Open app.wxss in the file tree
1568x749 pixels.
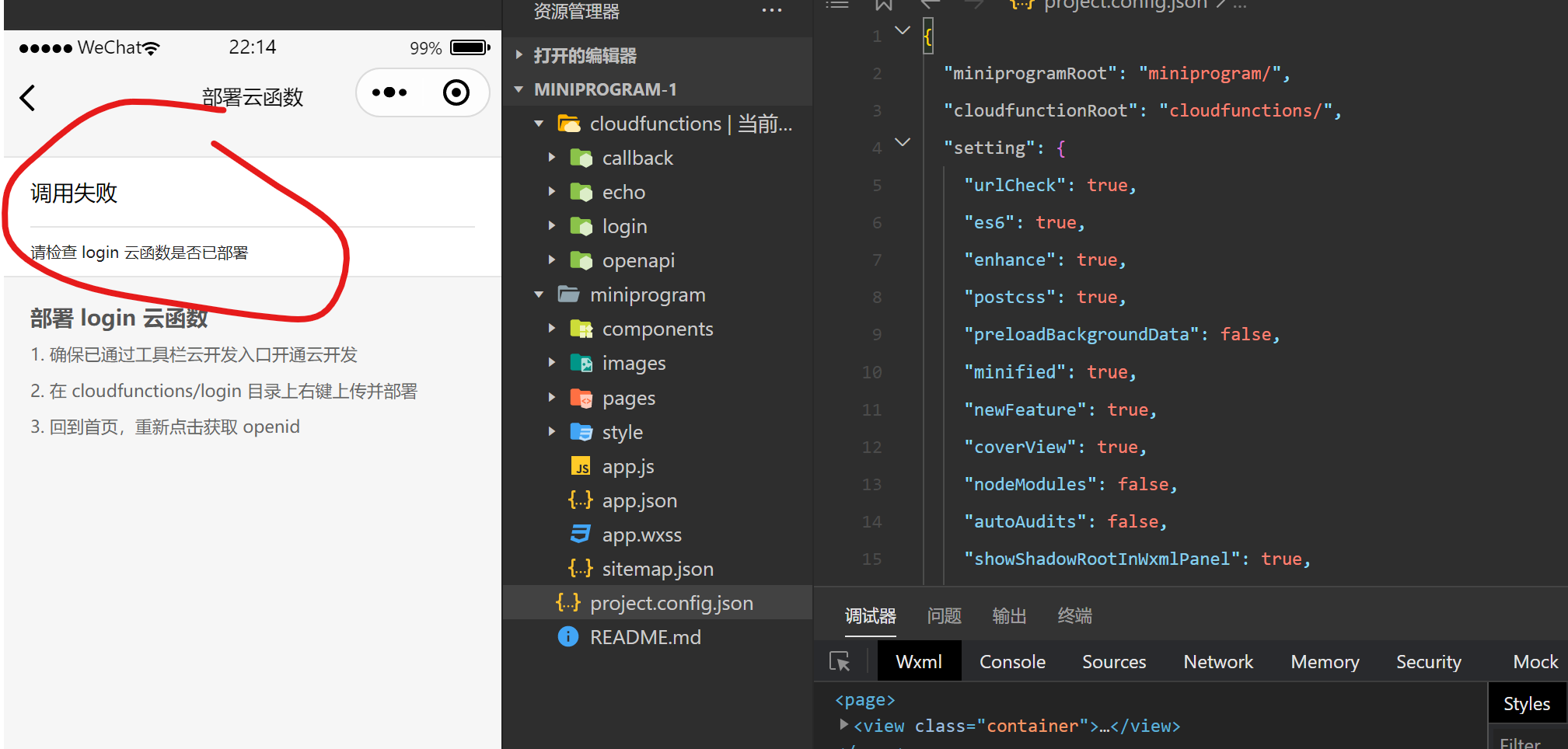point(642,535)
